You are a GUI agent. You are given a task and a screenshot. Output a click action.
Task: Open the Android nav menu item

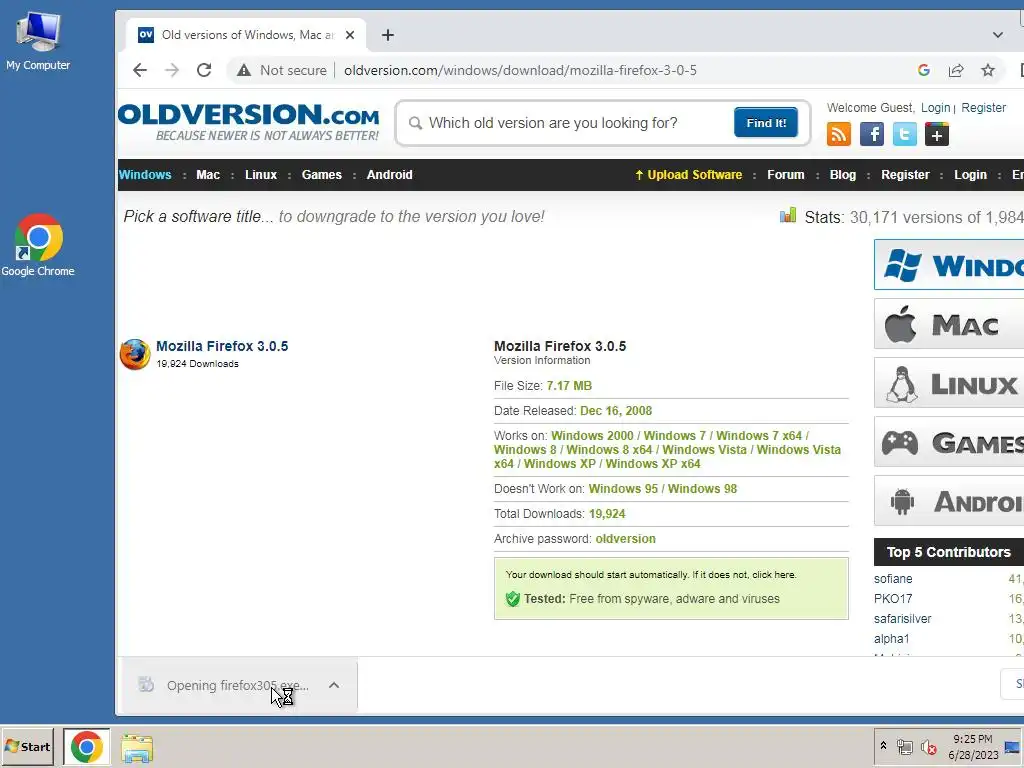tap(390, 174)
